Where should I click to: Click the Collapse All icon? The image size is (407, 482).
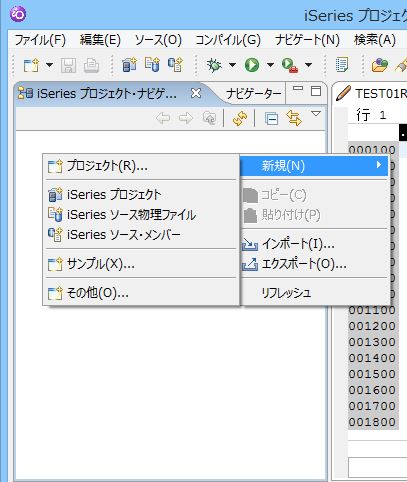(271, 119)
